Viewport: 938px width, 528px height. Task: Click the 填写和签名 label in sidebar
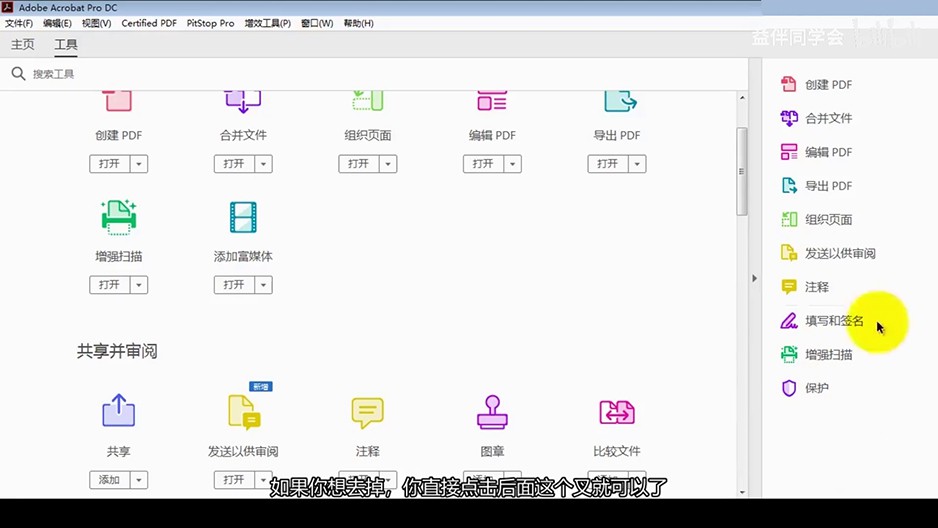pos(834,321)
